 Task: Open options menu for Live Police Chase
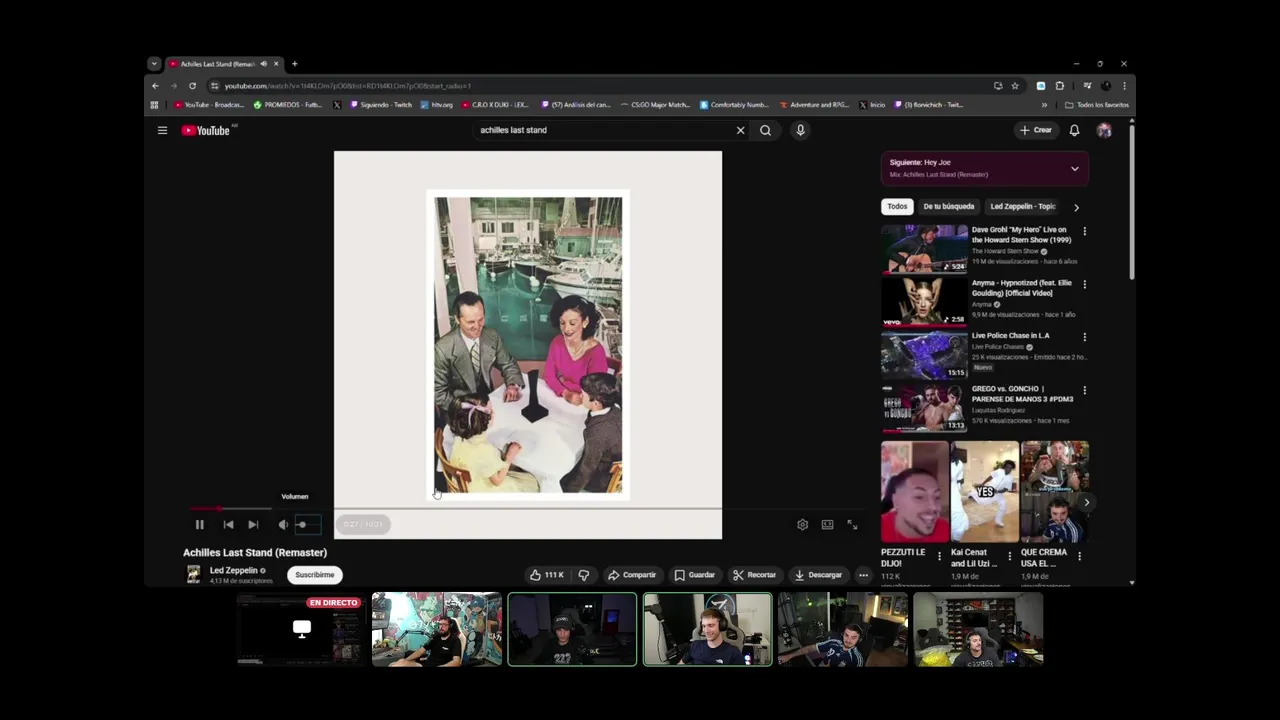1084,337
